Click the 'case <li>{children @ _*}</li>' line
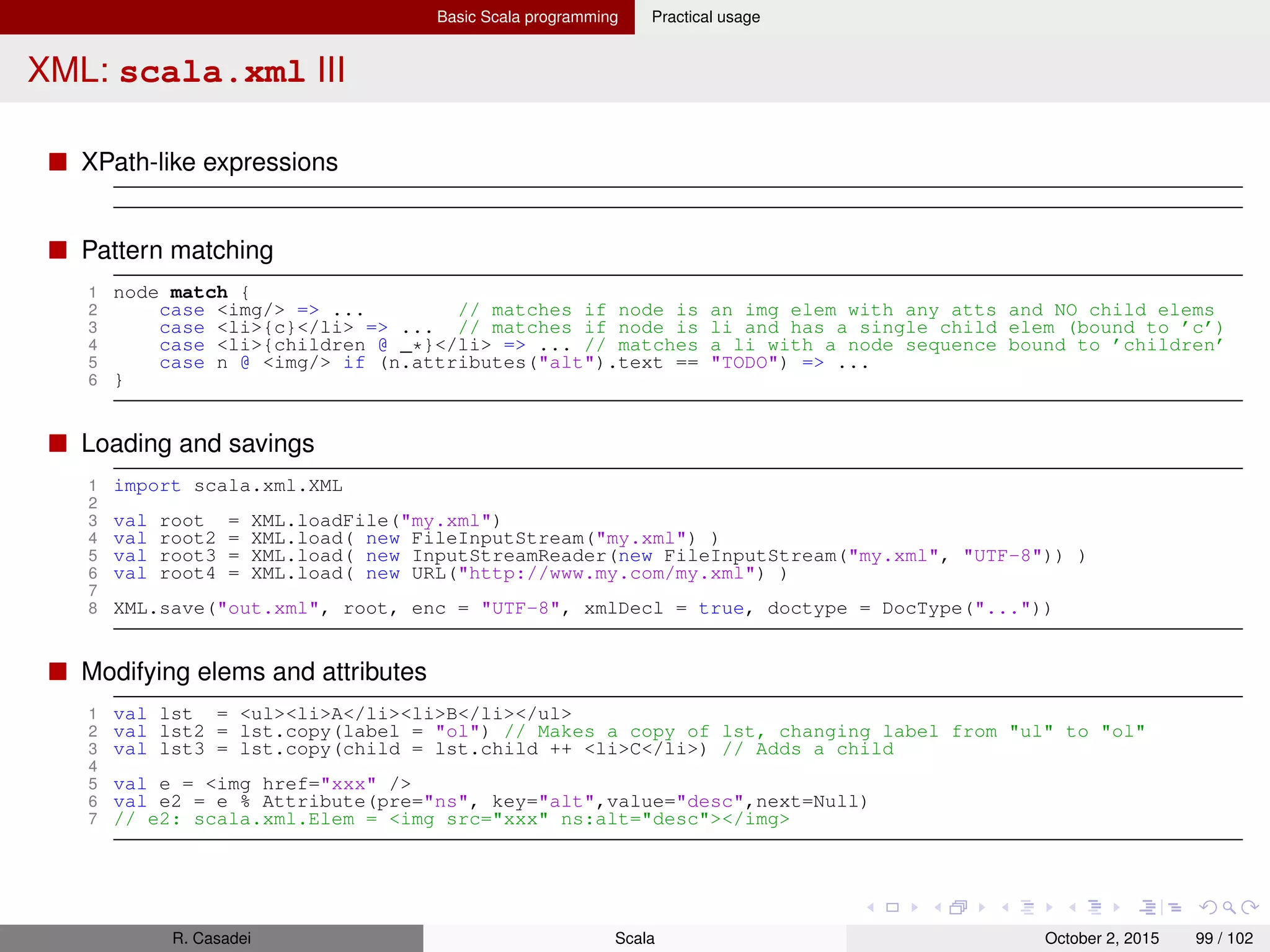 click(365, 345)
